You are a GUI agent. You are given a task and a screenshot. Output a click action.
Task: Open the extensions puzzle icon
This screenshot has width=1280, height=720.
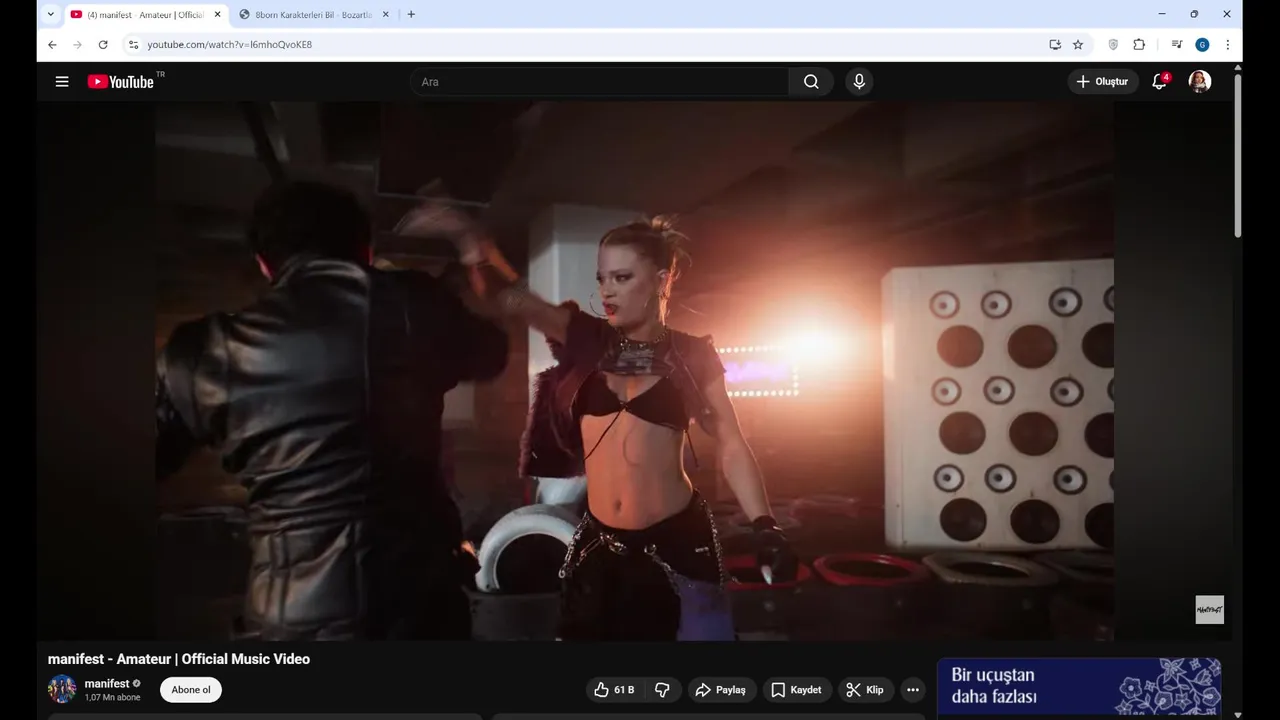(x=1139, y=45)
